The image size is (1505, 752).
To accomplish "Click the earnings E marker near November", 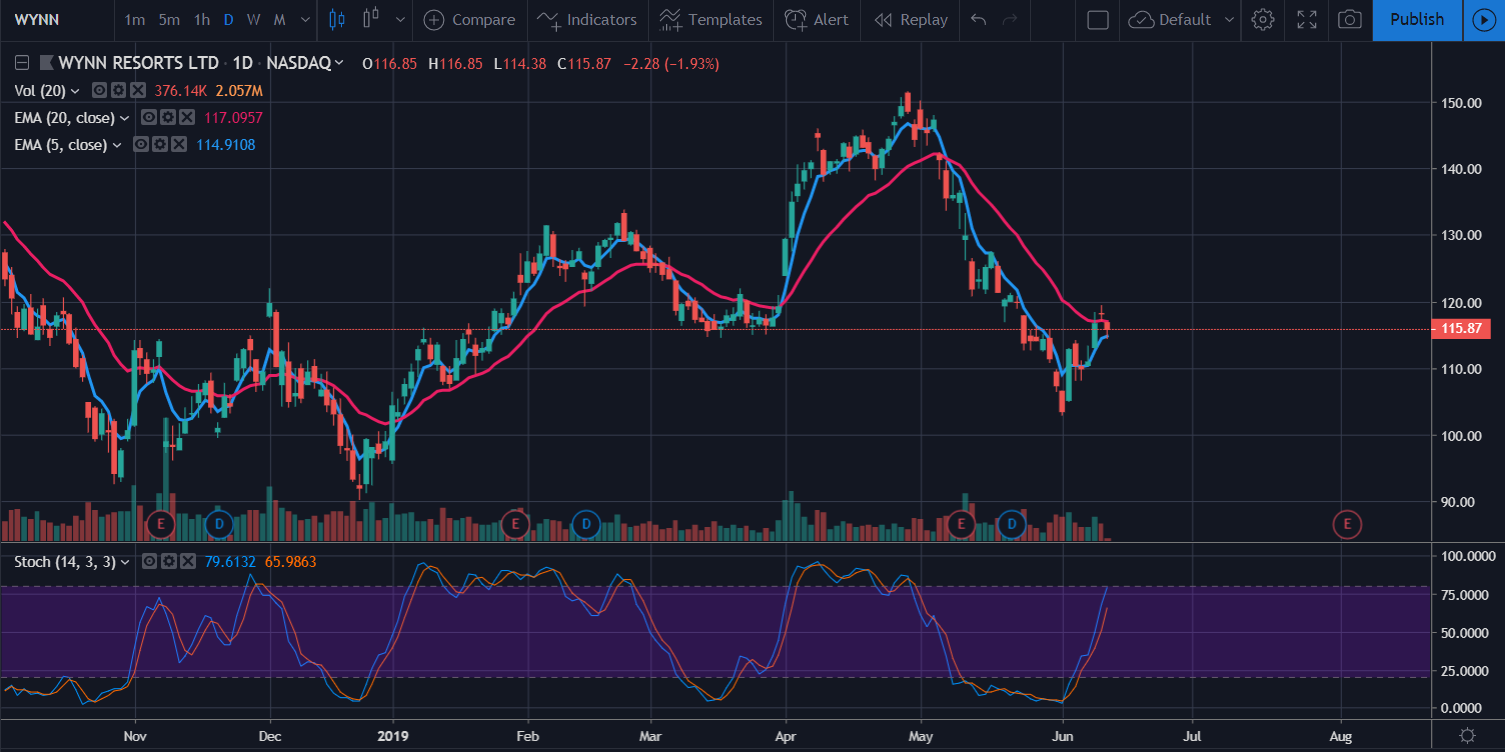I will [161, 523].
